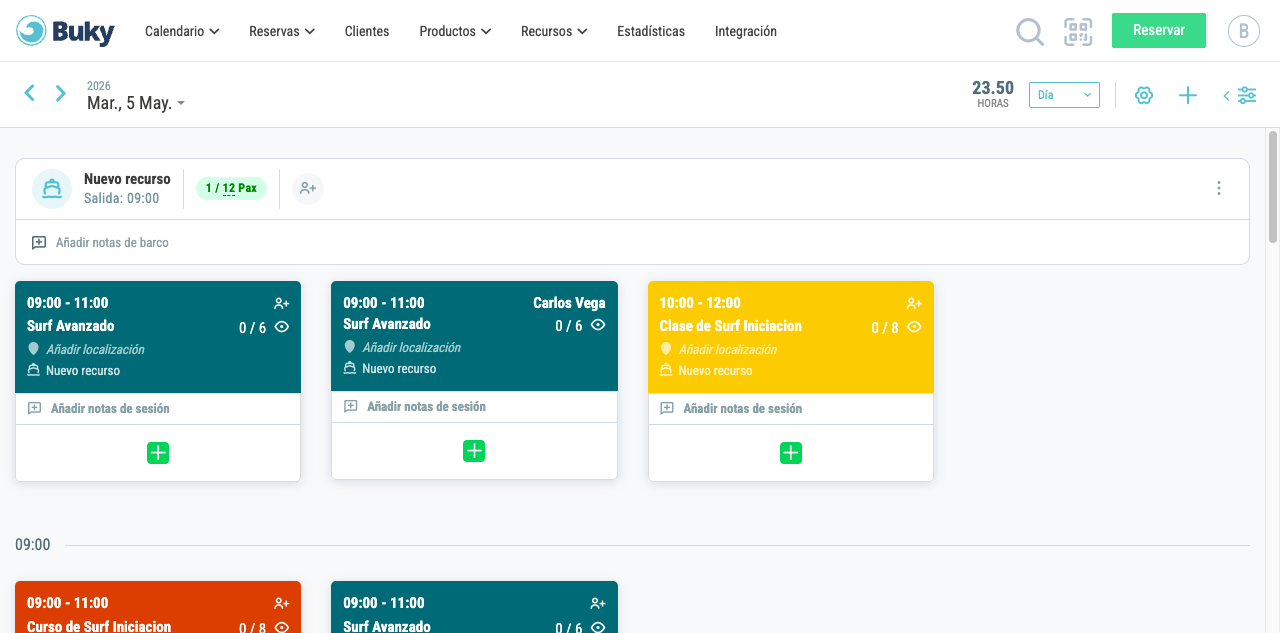Screen dimensions: 1280x633
Task: Toggle visibility eye on bottom Surf Avanzado card
Action: tap(598, 627)
